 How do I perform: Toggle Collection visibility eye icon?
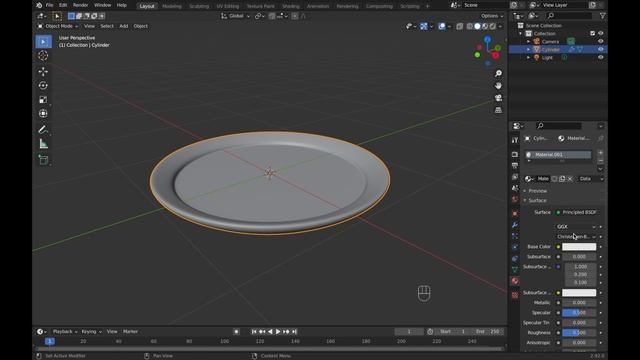pyautogui.click(x=600, y=33)
